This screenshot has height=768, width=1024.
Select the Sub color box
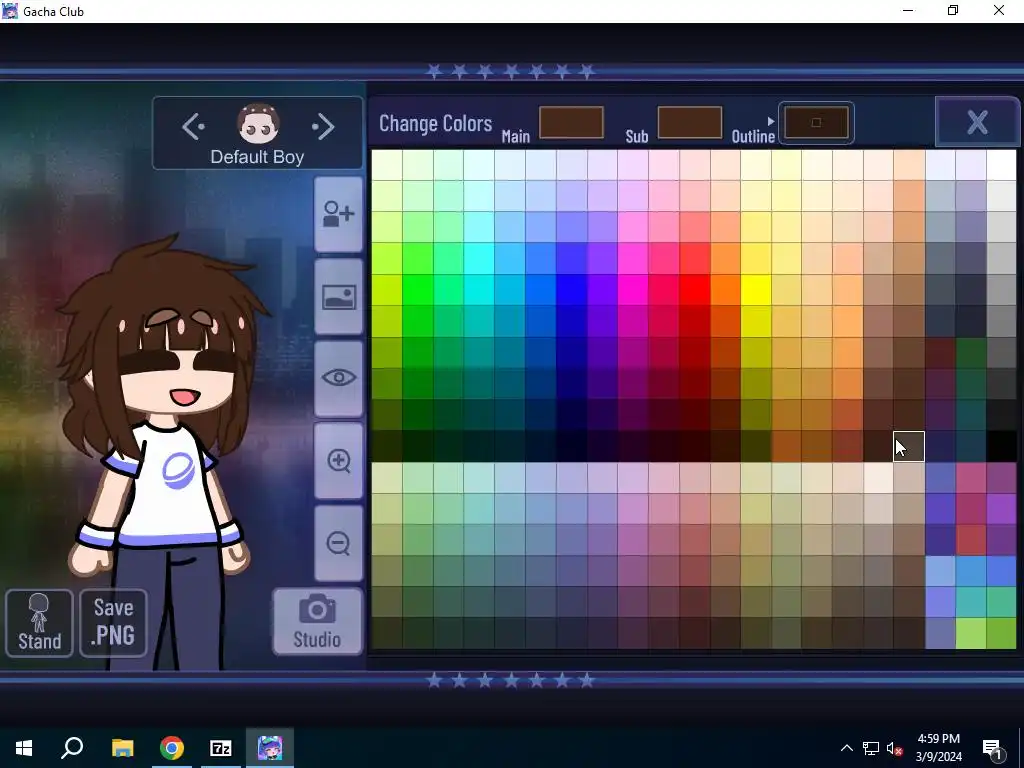click(690, 122)
